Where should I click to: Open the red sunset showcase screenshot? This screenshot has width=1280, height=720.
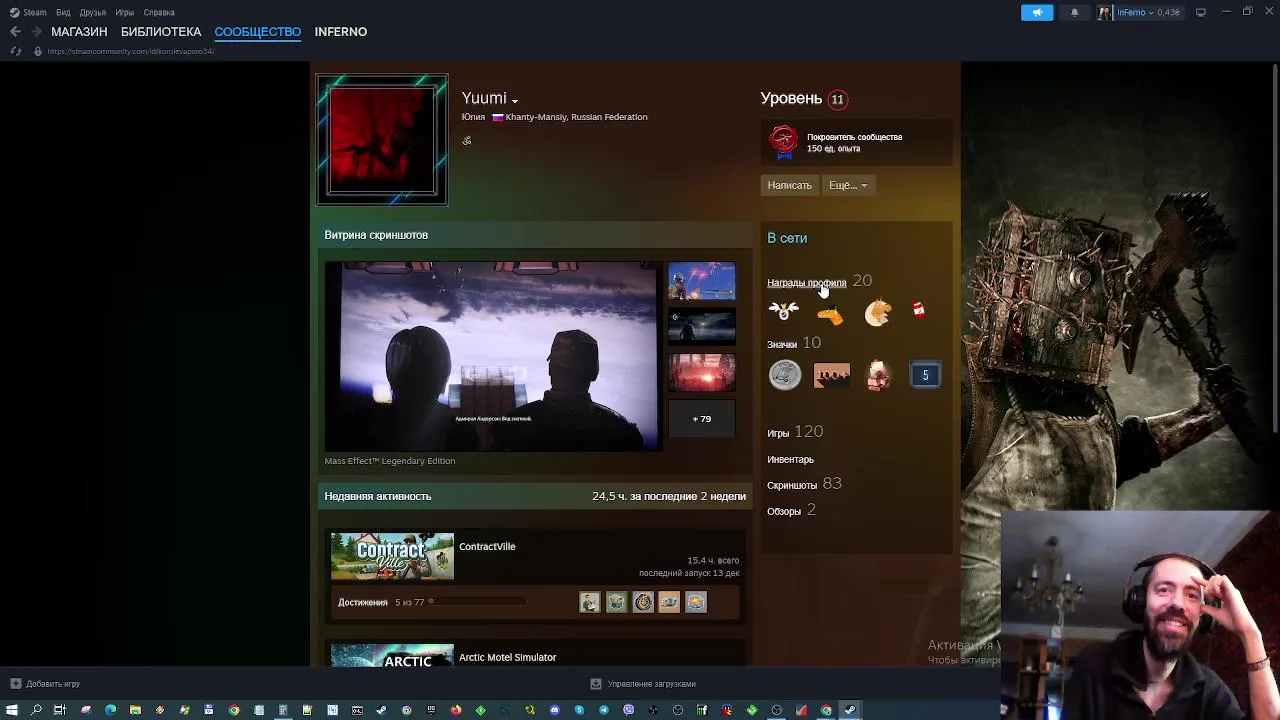(x=701, y=372)
